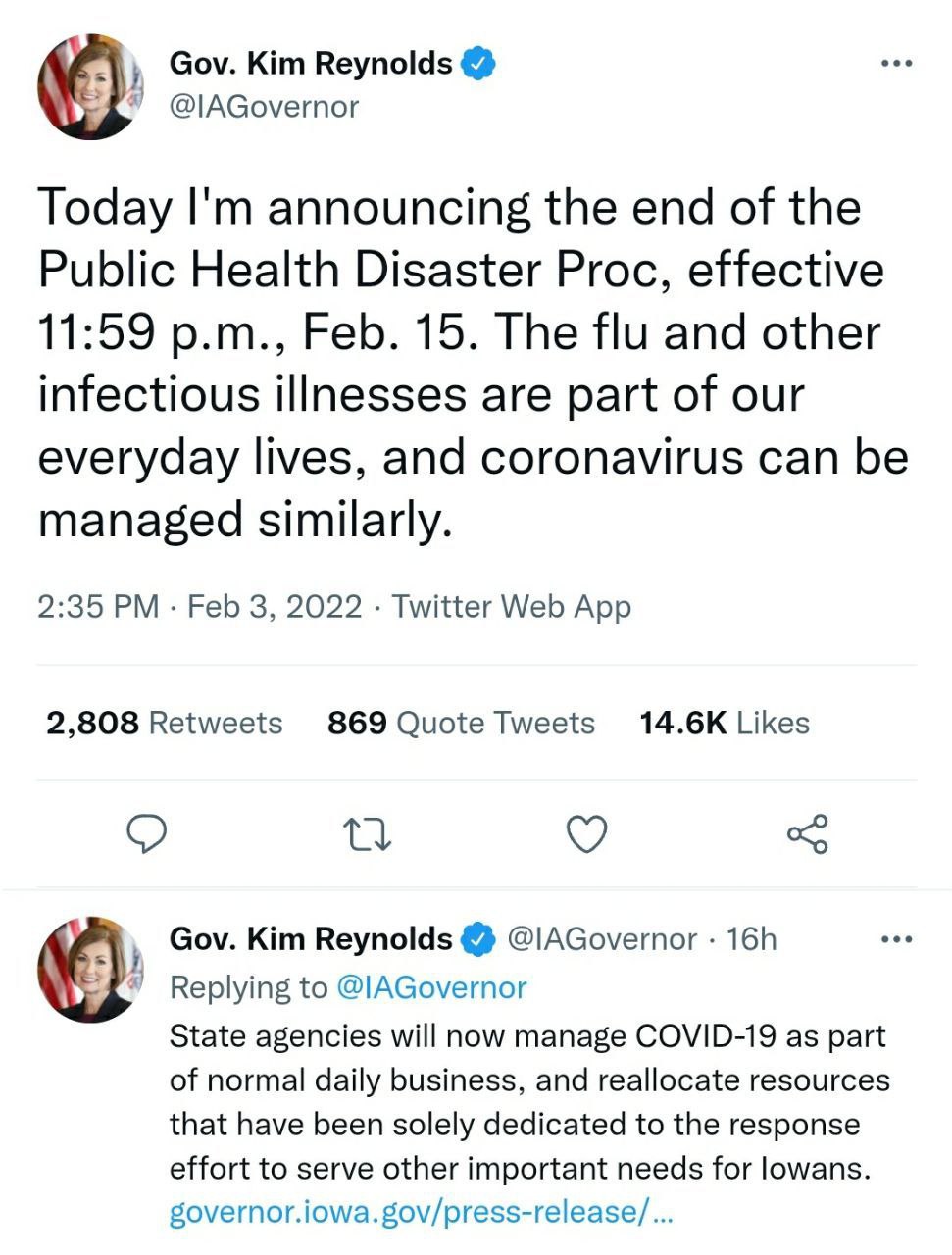The image size is (952, 1255).
Task: Click the reply speech bubble icon
Action: pos(147,834)
